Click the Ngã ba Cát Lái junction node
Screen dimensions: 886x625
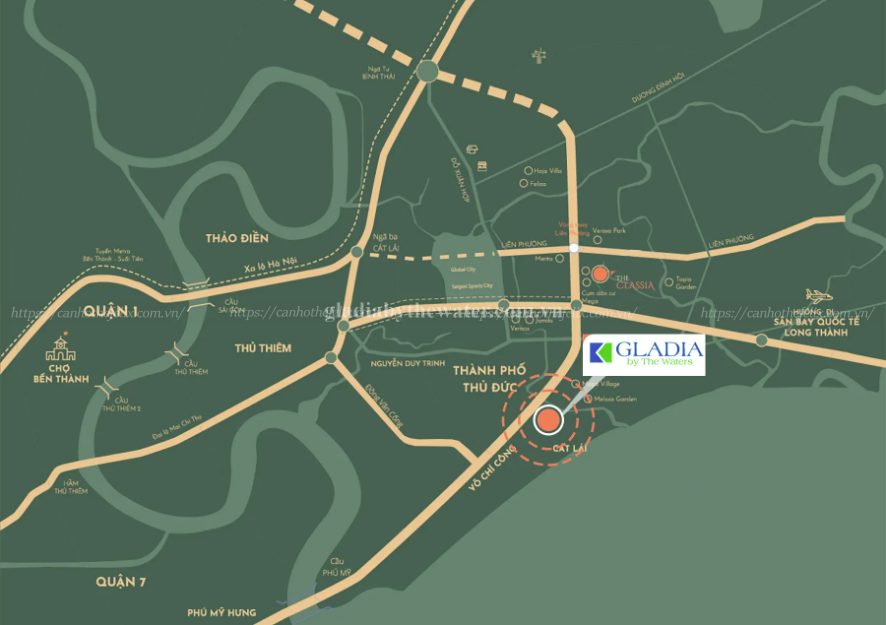point(357,252)
